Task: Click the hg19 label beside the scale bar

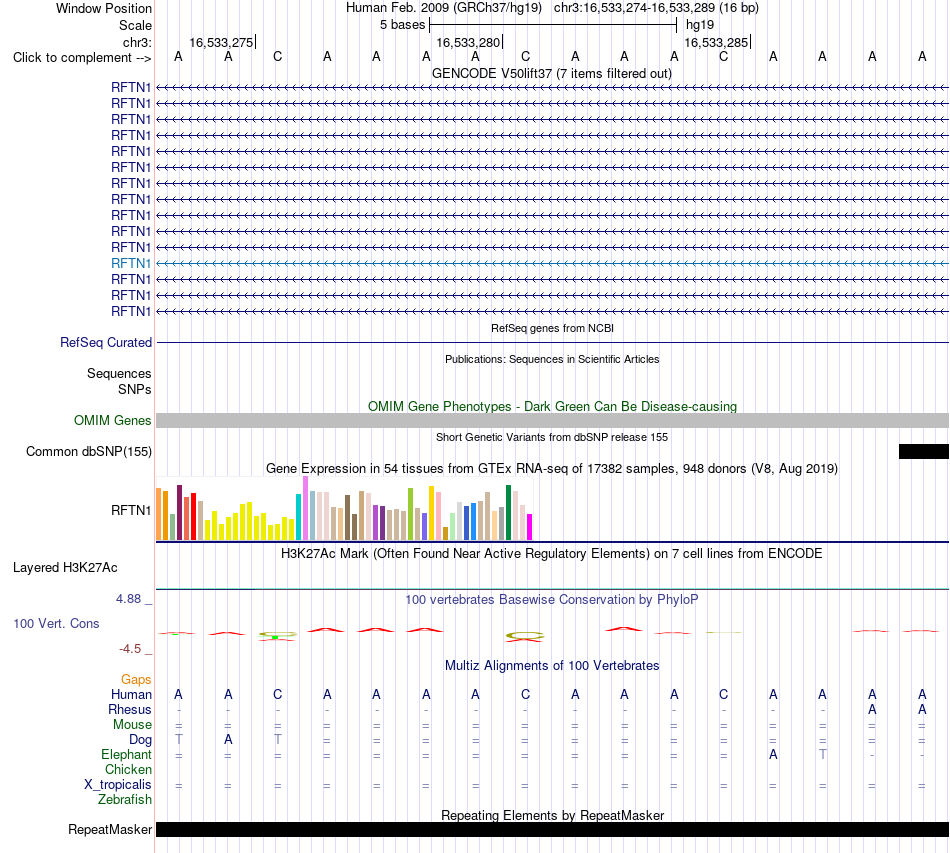Action: tap(700, 25)
